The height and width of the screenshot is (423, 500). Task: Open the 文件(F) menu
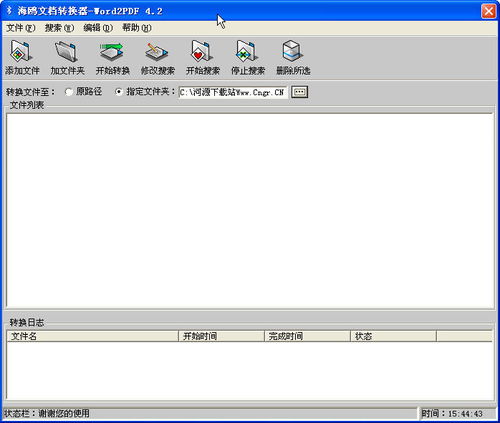click(x=21, y=28)
